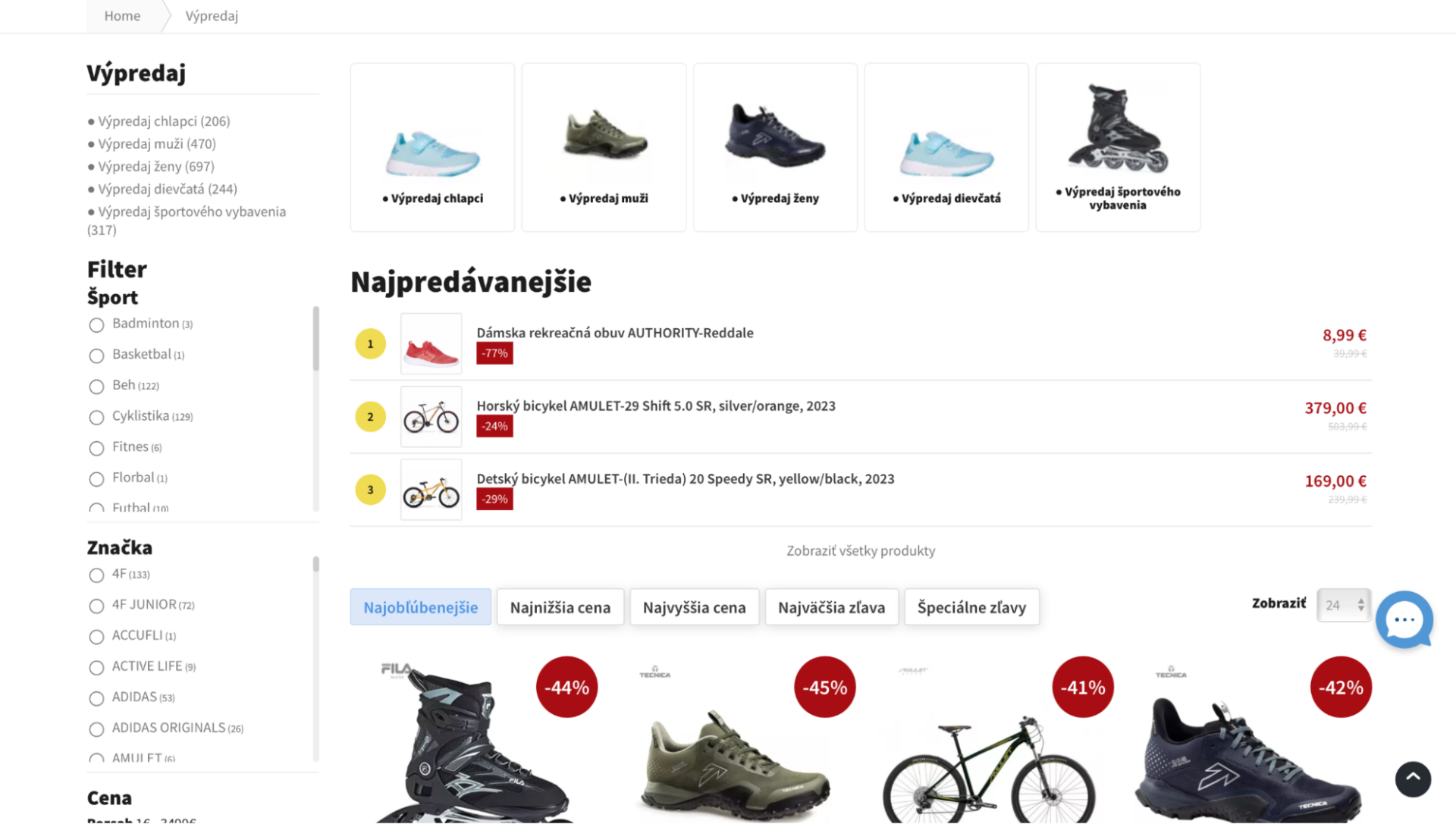Open the Výpredaj ženy category card

[774, 146]
